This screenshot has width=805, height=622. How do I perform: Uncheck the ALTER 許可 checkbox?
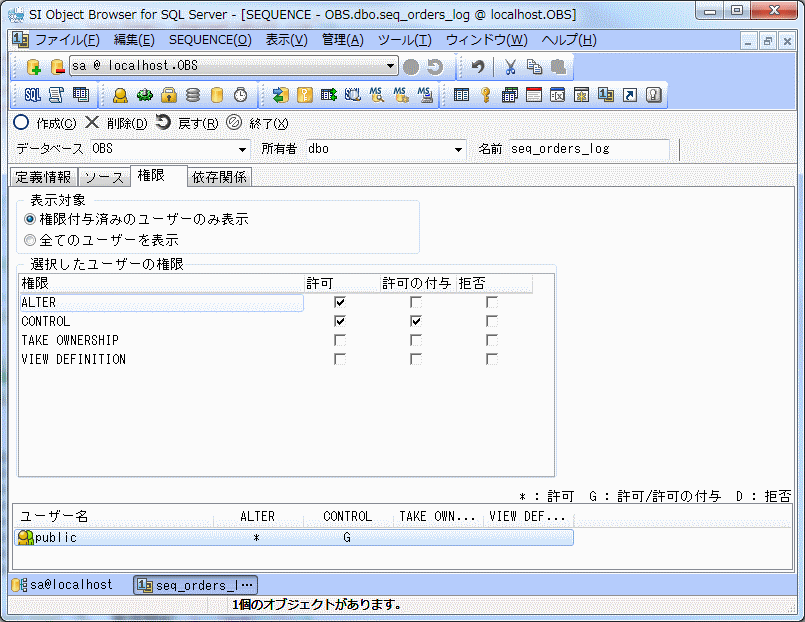(x=340, y=302)
